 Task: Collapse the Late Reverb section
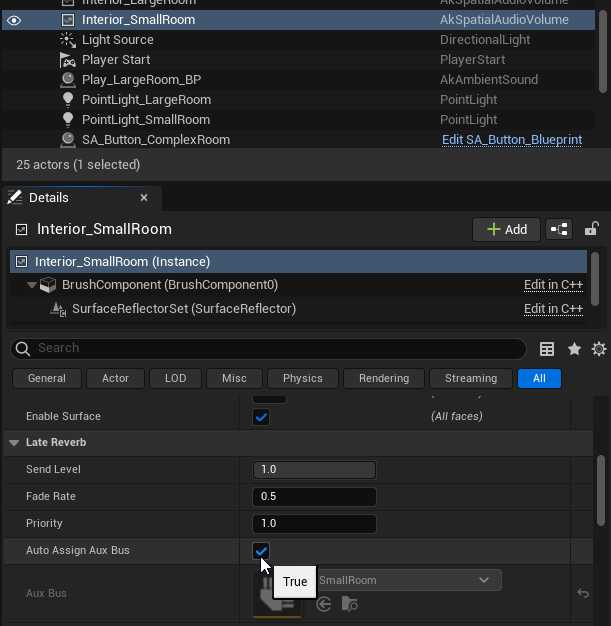[x=15, y=442]
